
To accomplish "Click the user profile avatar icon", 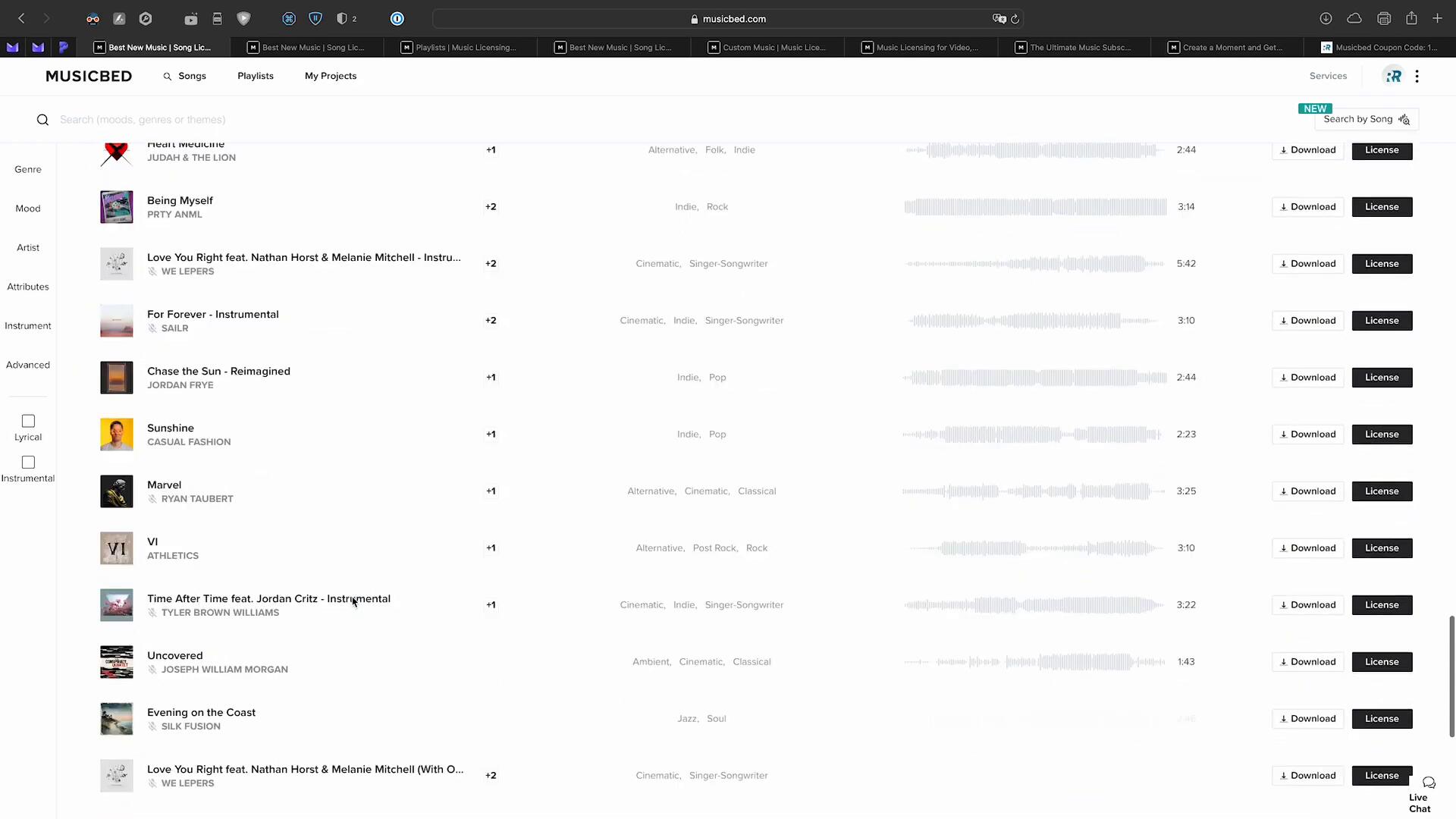I will click(1393, 76).
